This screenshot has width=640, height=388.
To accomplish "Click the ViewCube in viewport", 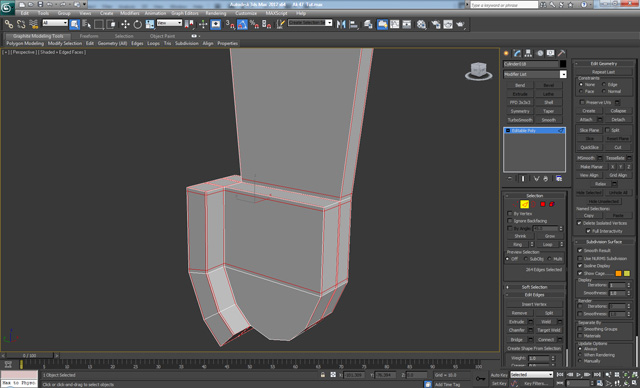I will pyautogui.click(x=479, y=71).
